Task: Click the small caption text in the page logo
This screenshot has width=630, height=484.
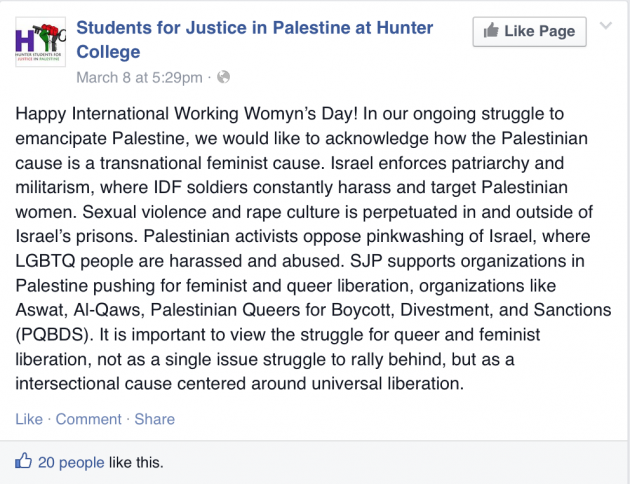Action: [x=38, y=56]
